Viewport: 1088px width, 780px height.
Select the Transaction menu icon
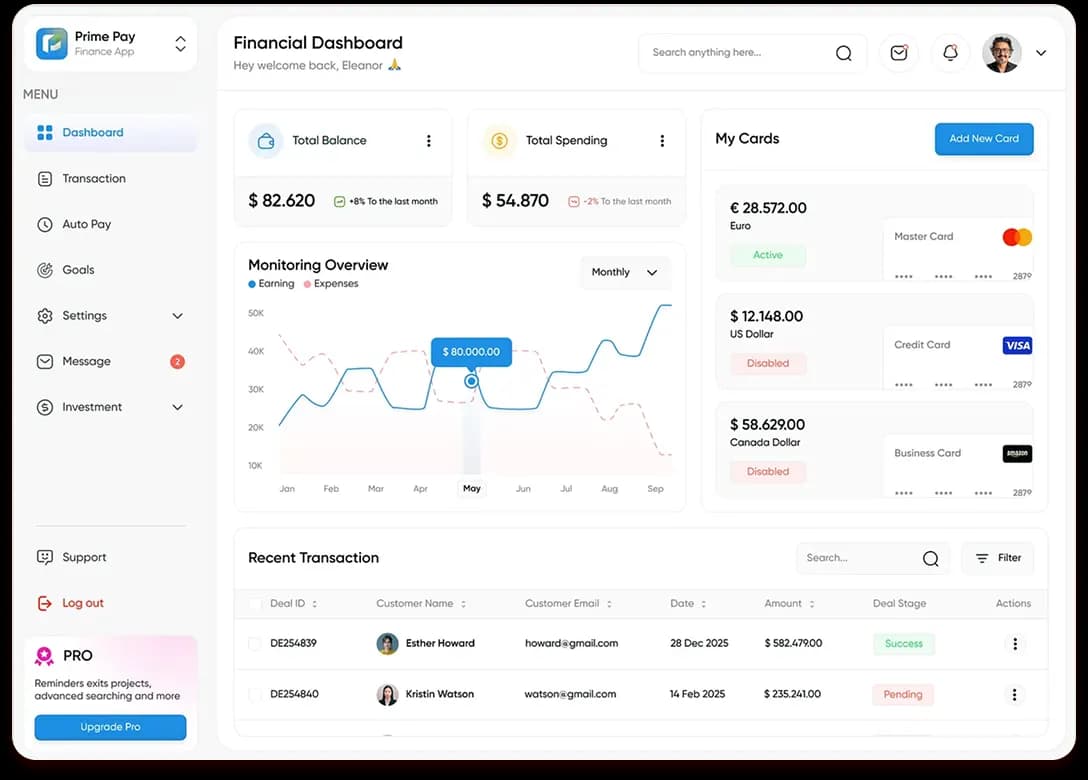pos(43,178)
